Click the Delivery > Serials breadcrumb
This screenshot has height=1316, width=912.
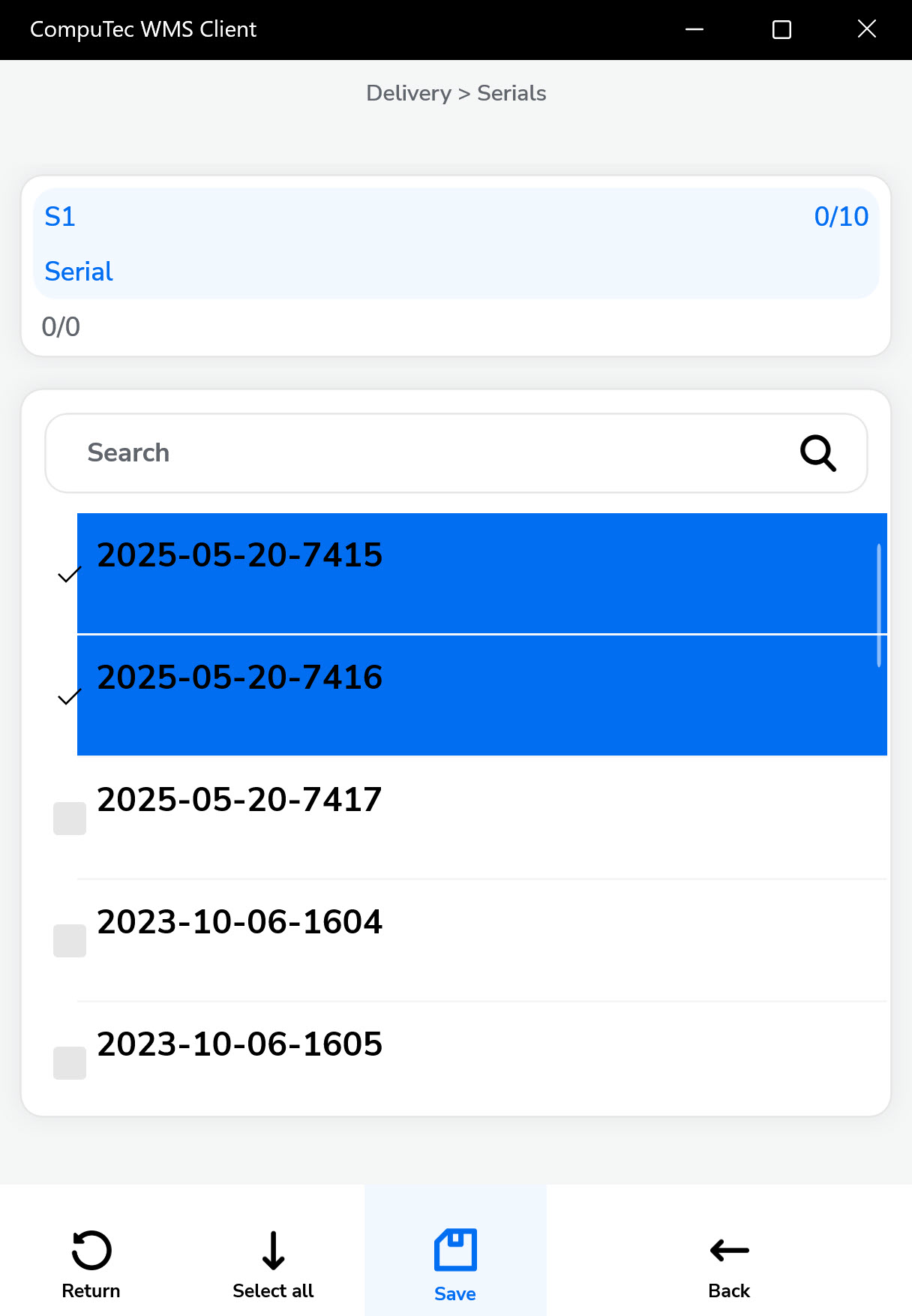tap(456, 93)
